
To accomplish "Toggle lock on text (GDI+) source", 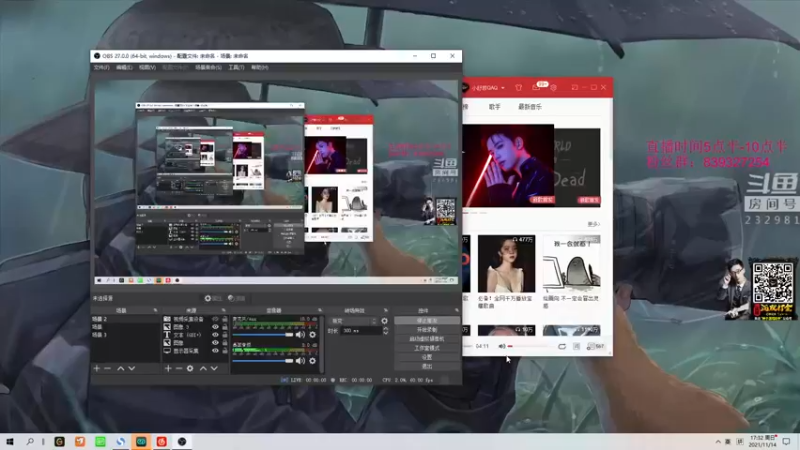I will coord(224,335).
